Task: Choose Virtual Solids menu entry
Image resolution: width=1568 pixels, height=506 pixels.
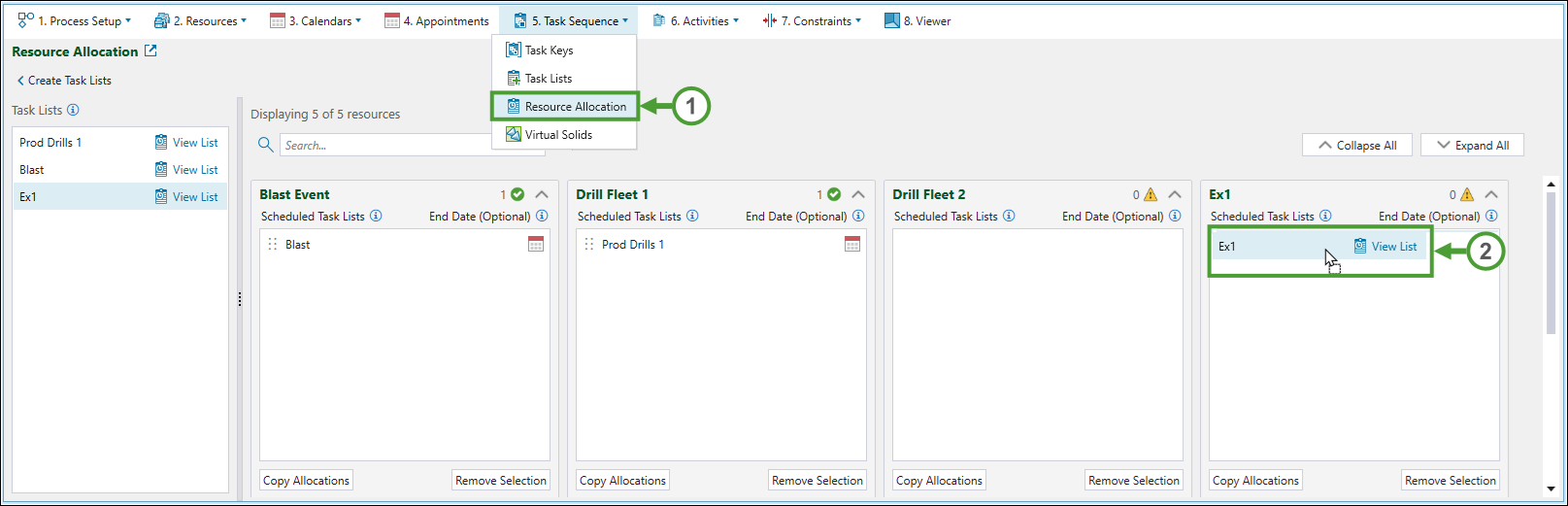Action: [558, 135]
